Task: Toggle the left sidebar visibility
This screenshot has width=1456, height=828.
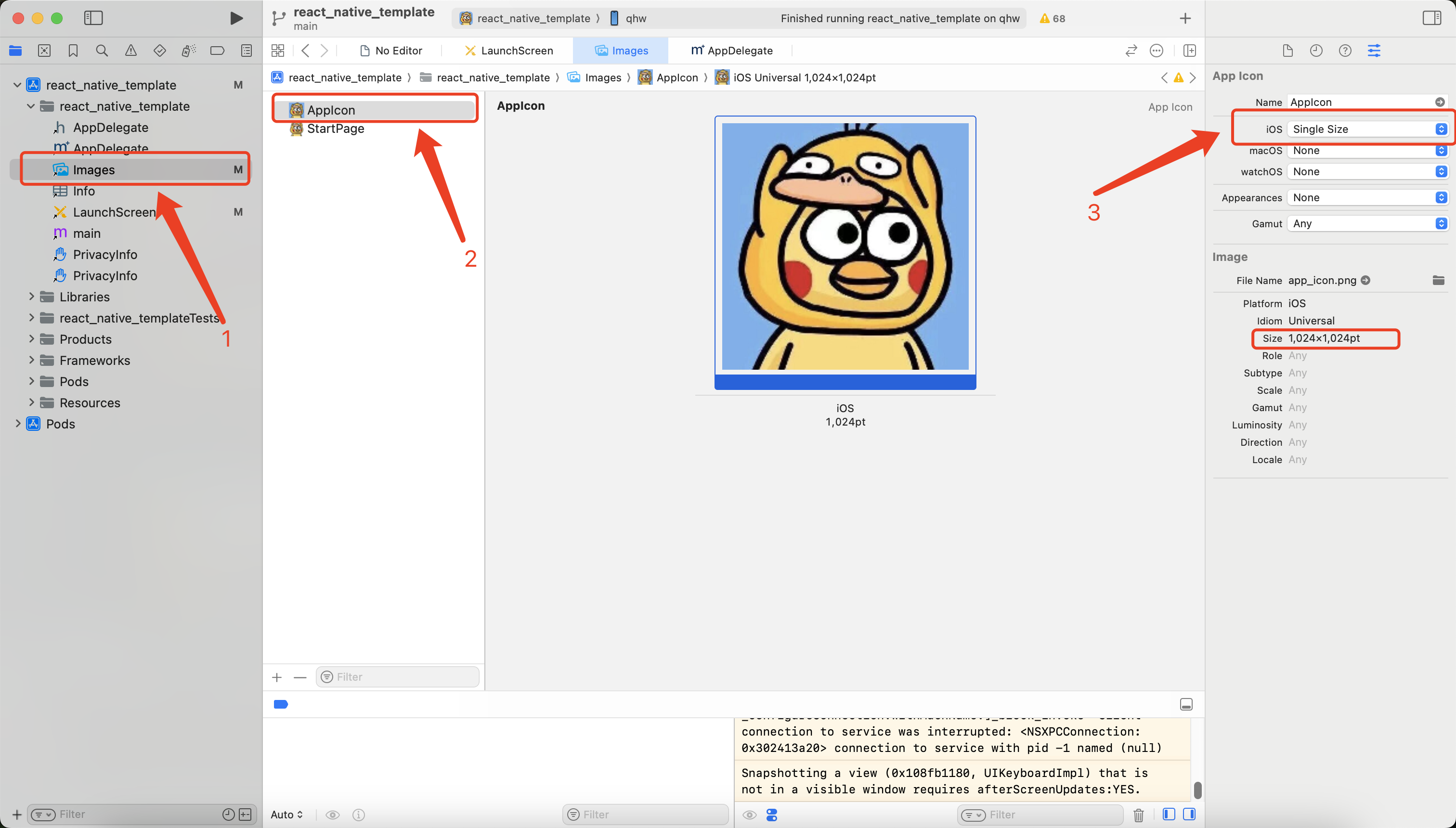Action: point(93,18)
